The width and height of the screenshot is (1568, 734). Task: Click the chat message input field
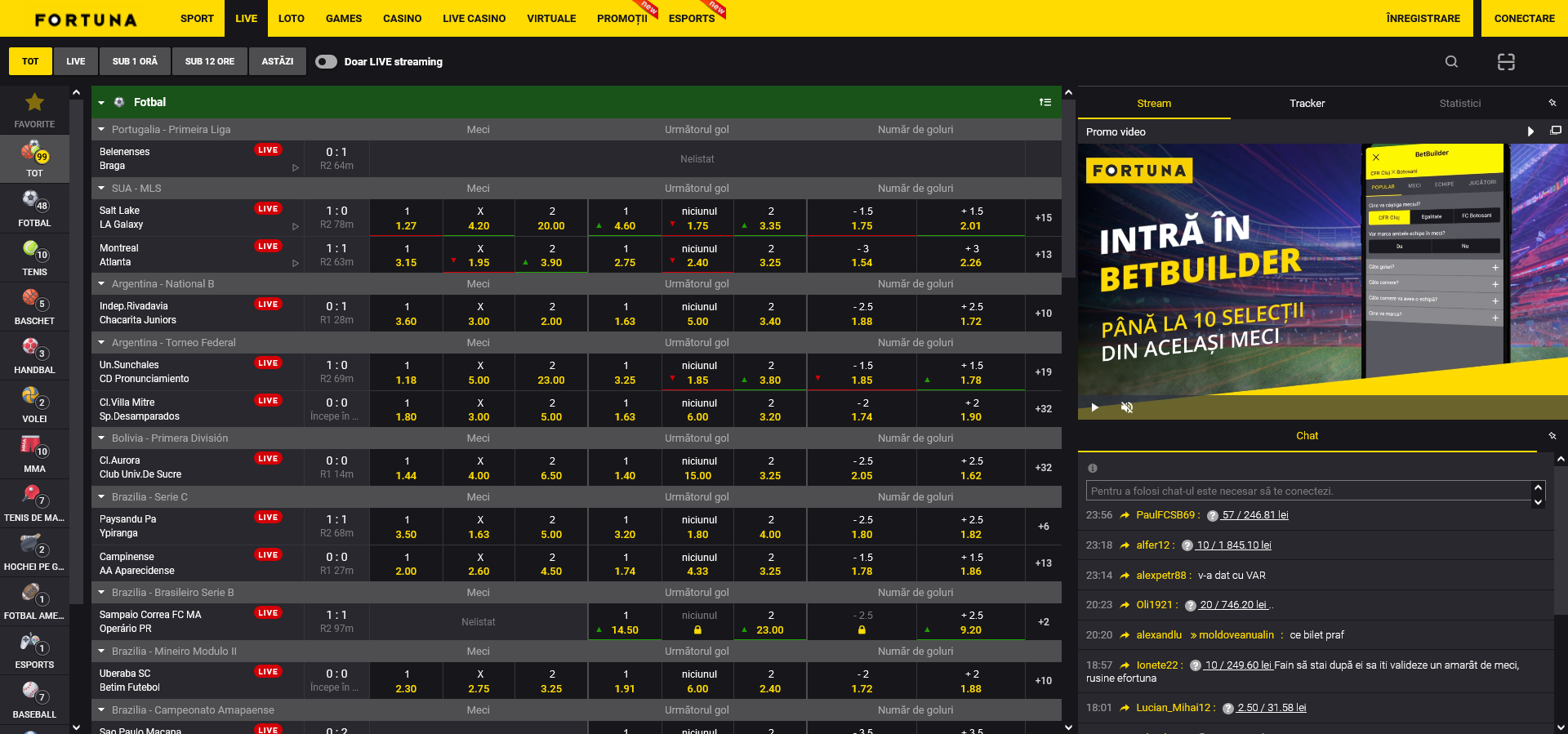(x=1309, y=491)
